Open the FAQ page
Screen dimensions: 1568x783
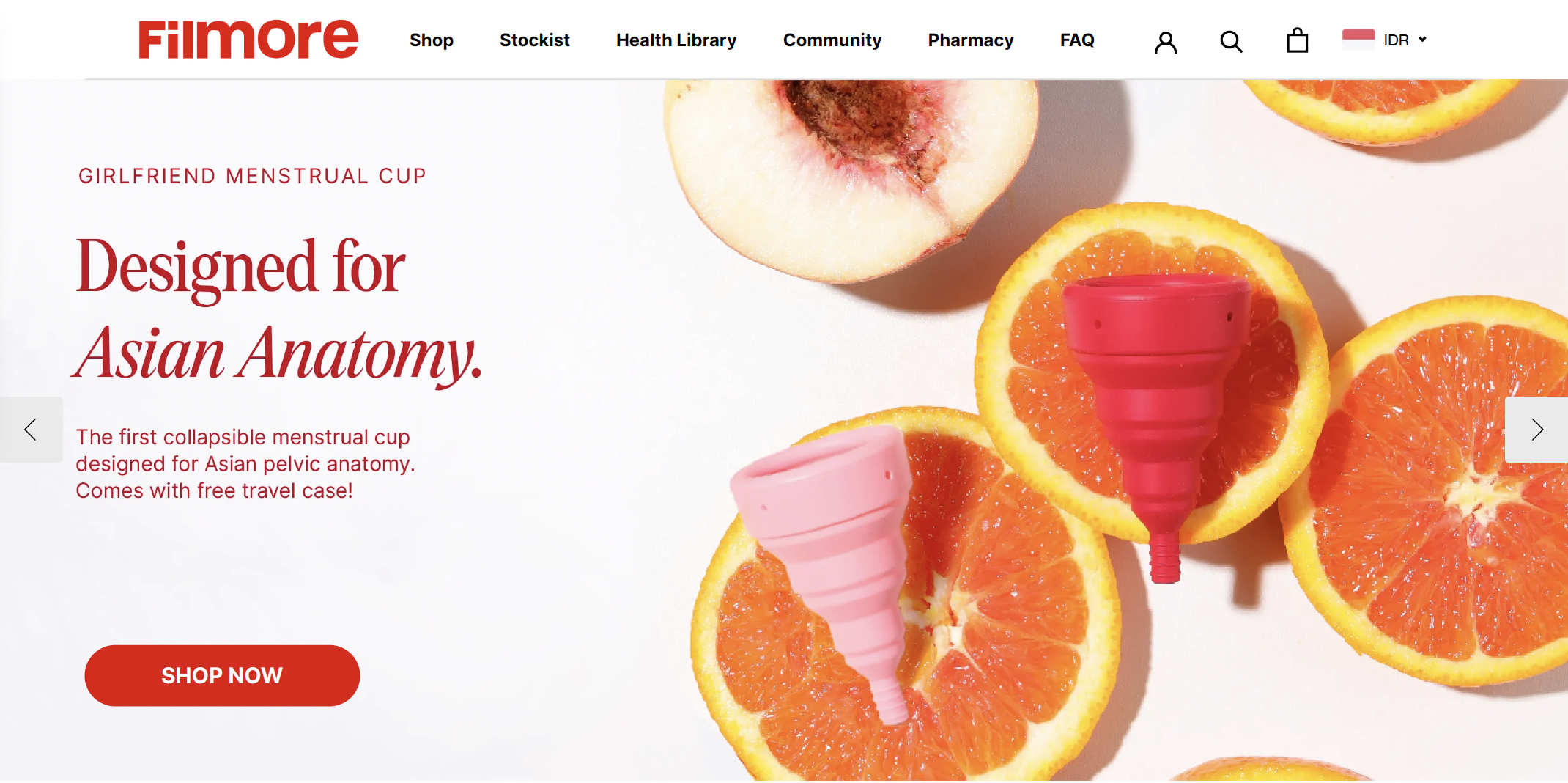pyautogui.click(x=1076, y=40)
